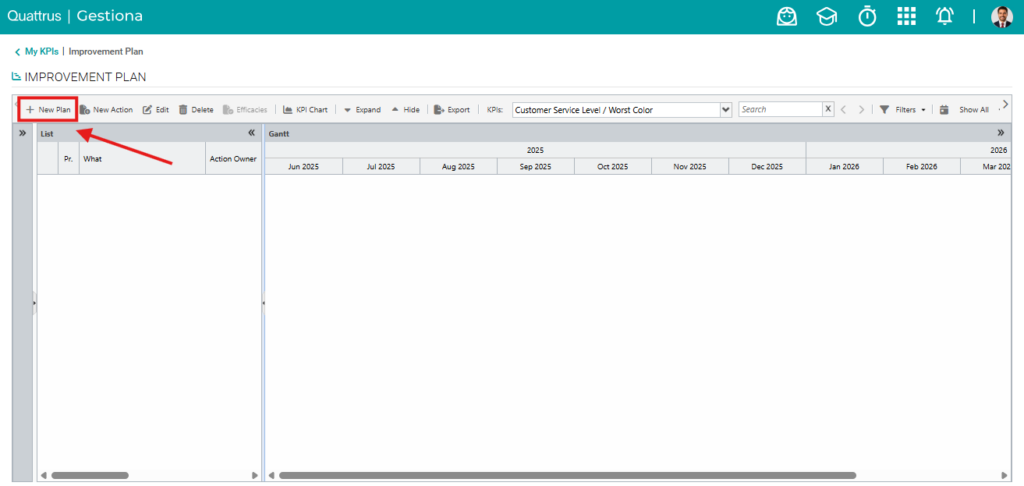Image resolution: width=1024 pixels, height=486 pixels.
Task: Click the Export toolbar button
Action: coord(452,110)
